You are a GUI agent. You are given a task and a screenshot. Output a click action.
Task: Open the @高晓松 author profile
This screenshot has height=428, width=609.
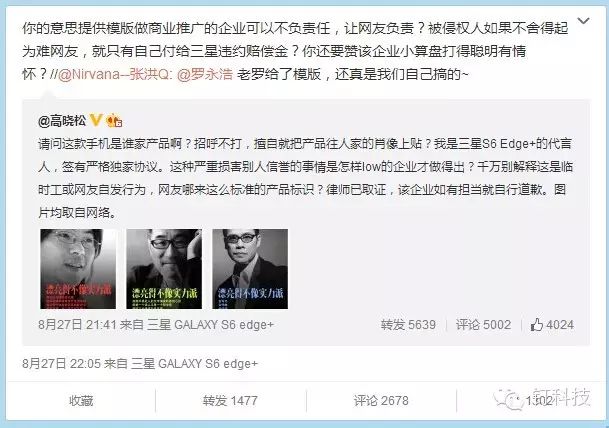[x=62, y=121]
